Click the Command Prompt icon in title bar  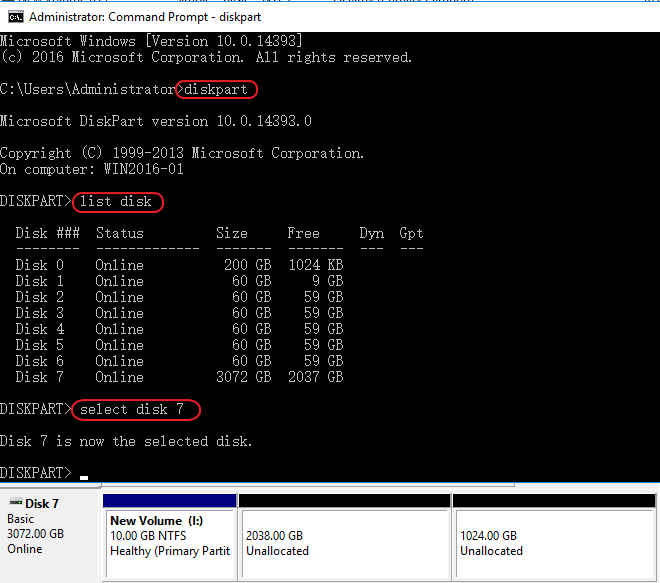click(x=15, y=17)
